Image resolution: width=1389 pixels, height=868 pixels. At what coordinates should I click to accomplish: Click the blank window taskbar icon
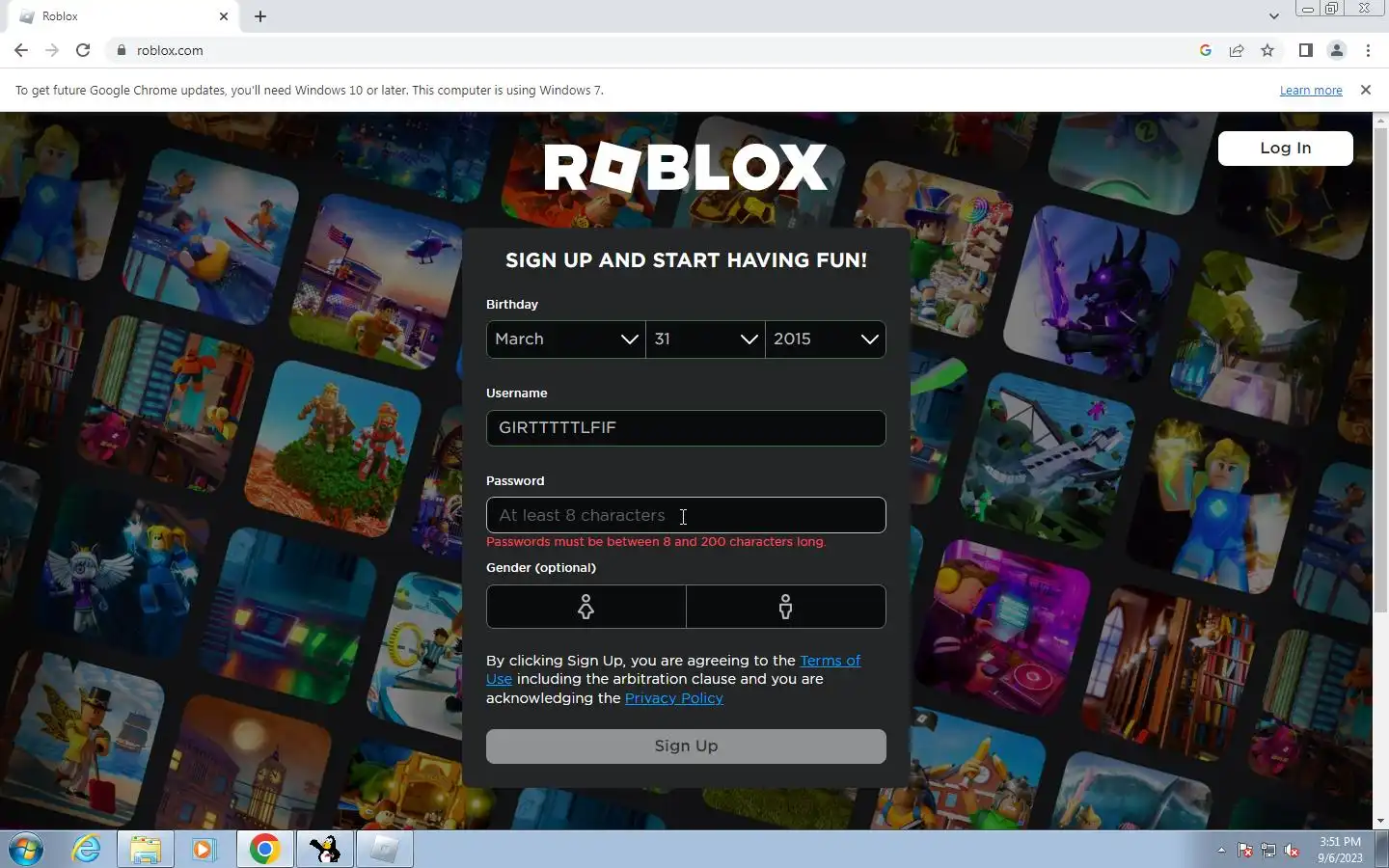385,849
